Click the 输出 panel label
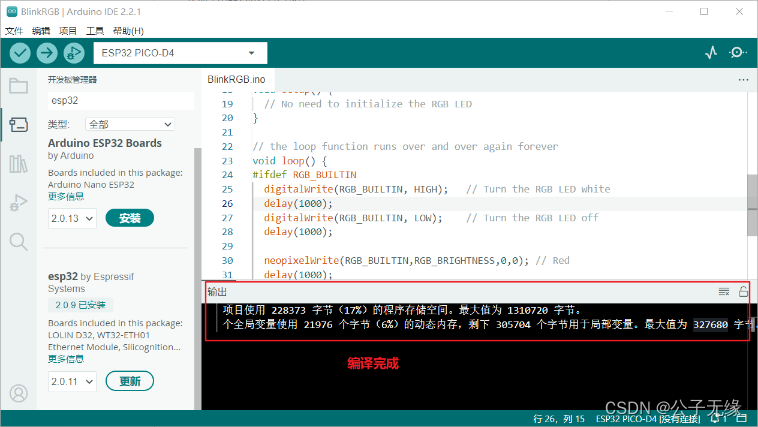 tap(217, 292)
